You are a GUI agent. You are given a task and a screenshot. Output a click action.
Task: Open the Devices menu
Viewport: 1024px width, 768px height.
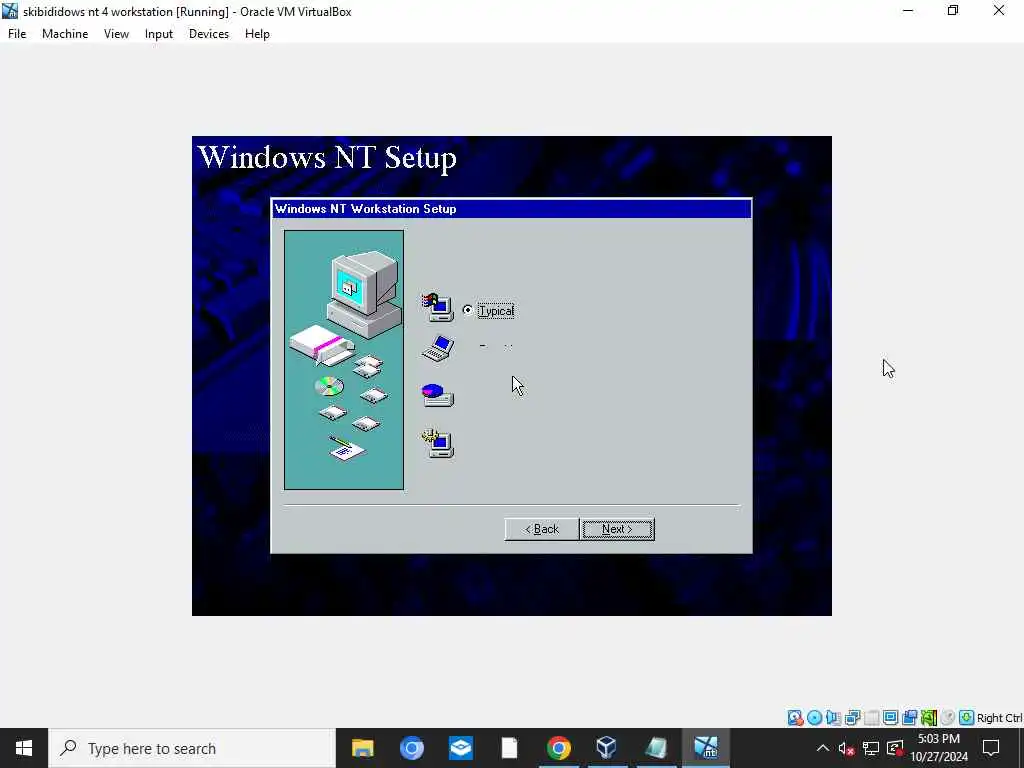(209, 34)
